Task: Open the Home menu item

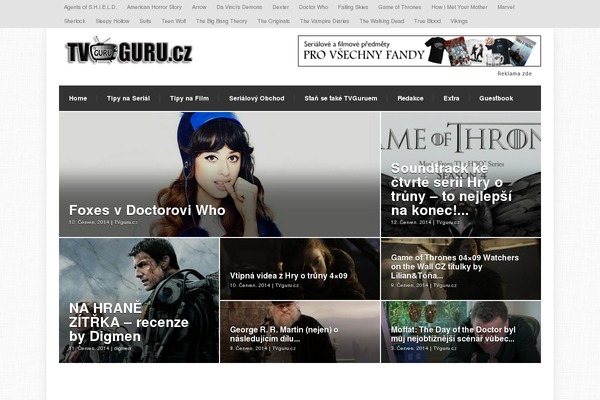Action: tap(78, 98)
